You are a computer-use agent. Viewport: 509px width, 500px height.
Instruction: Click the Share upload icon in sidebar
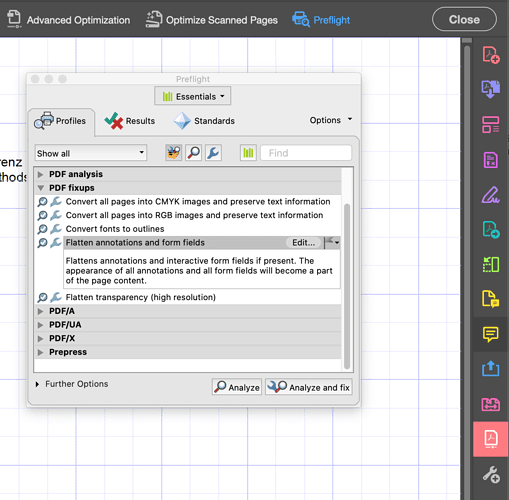tap(491, 369)
